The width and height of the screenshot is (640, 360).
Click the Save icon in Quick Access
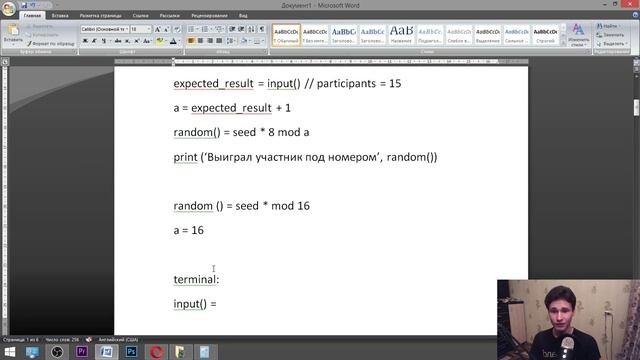click(x=24, y=5)
